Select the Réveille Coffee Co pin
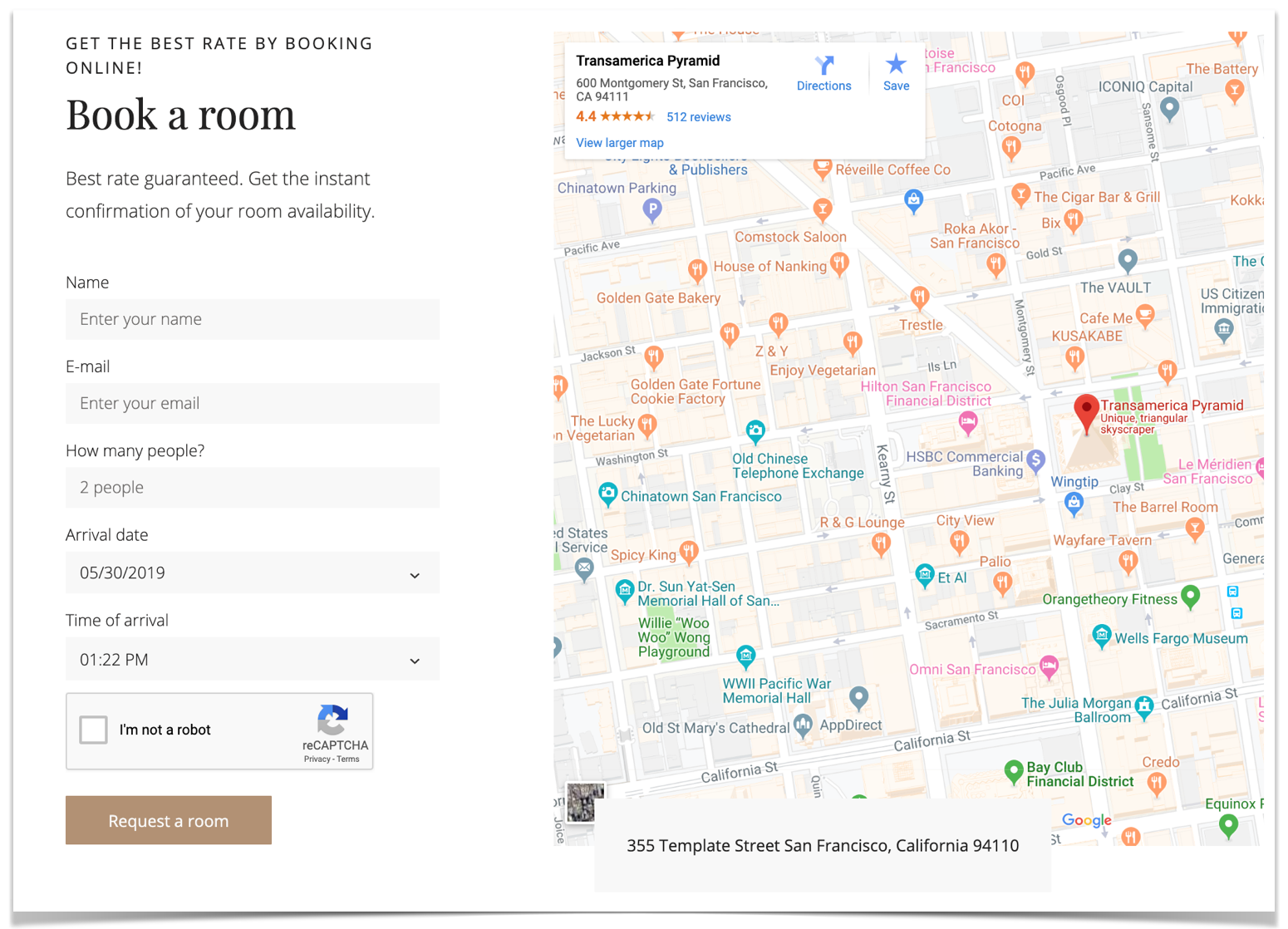 (822, 169)
